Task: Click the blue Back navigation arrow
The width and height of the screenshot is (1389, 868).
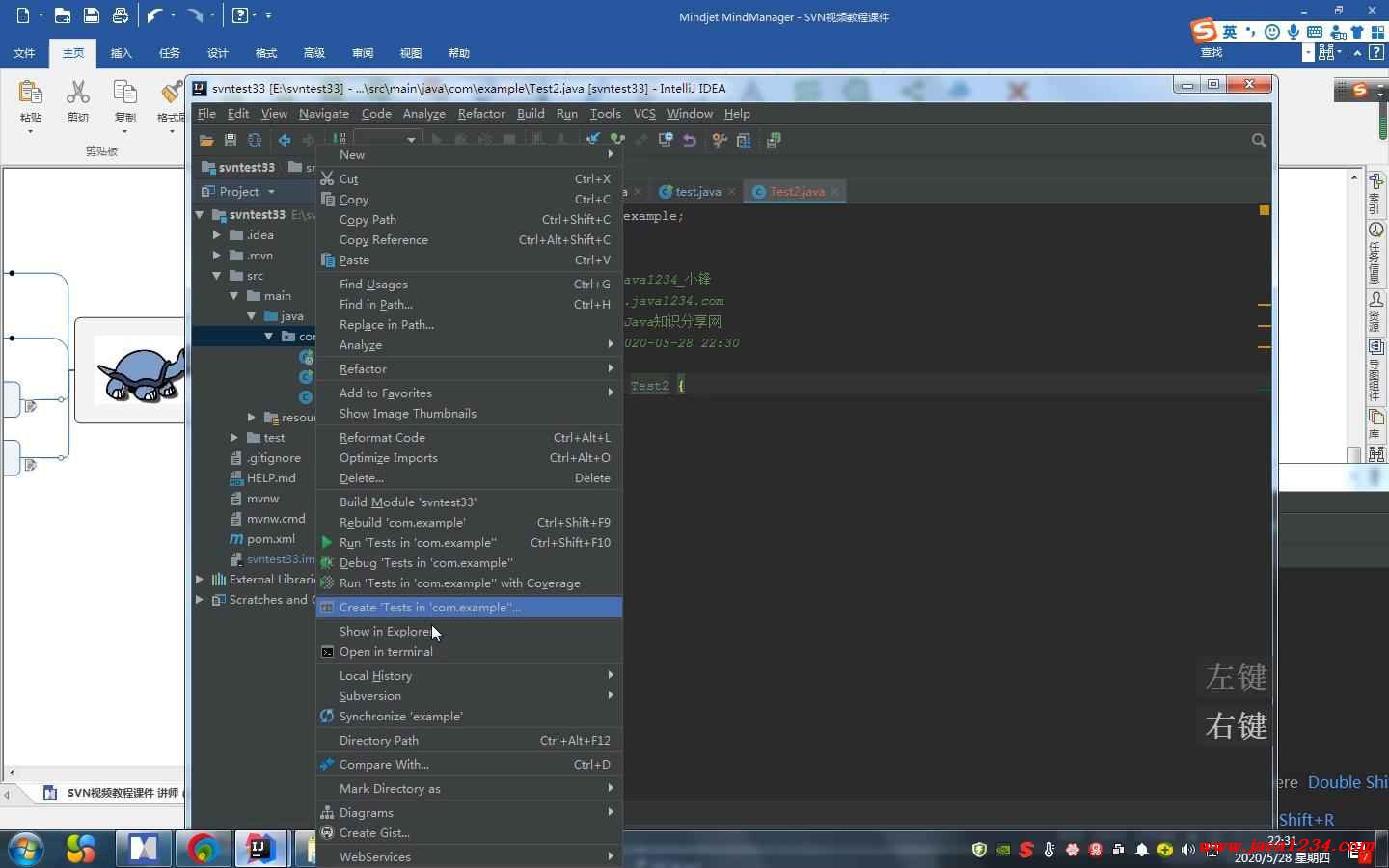Action: [x=285, y=140]
